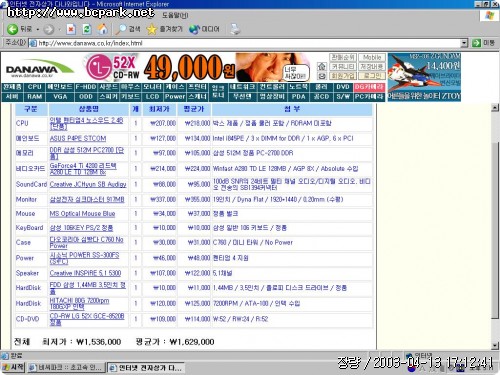Select the DVD category tab
The height and width of the screenshot is (375, 500).
coord(342,87)
